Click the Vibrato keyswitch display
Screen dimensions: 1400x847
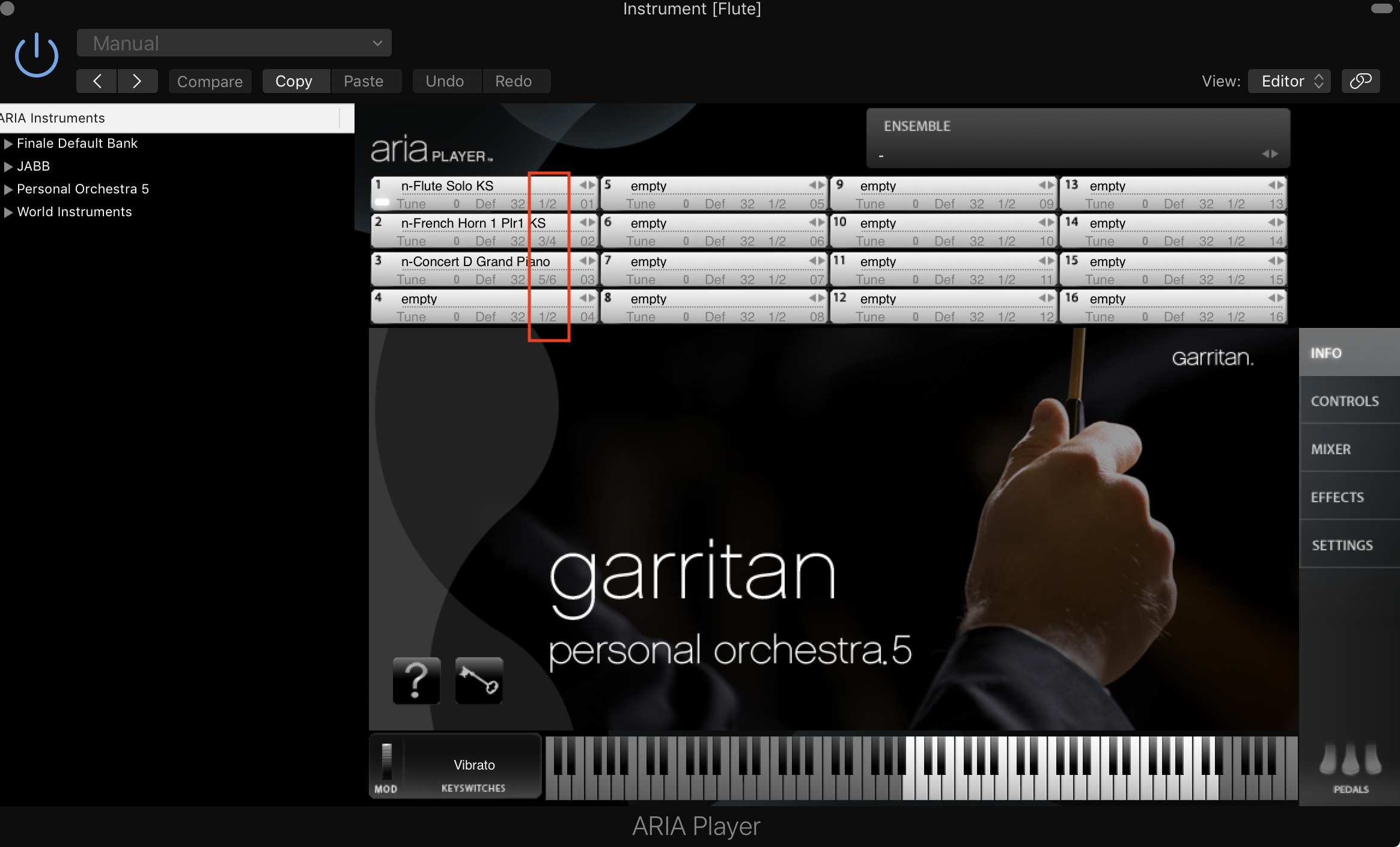pos(474,765)
